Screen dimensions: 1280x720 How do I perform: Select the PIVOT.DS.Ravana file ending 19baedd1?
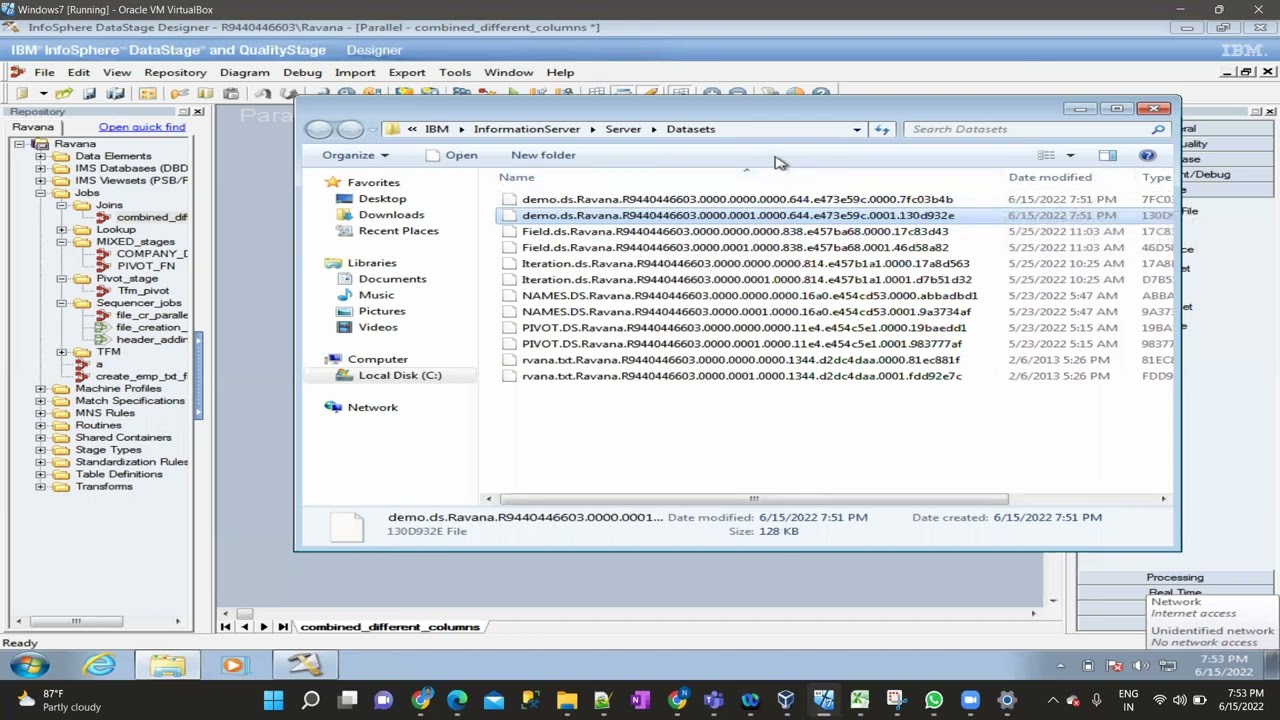coord(744,327)
